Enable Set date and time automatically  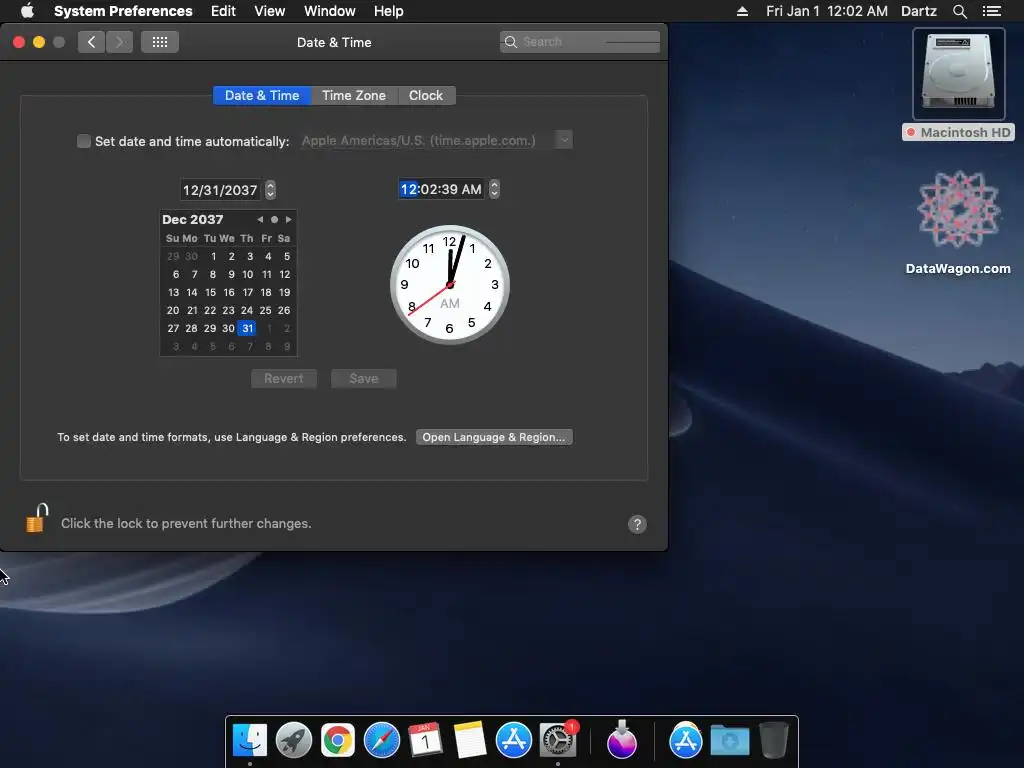point(84,141)
